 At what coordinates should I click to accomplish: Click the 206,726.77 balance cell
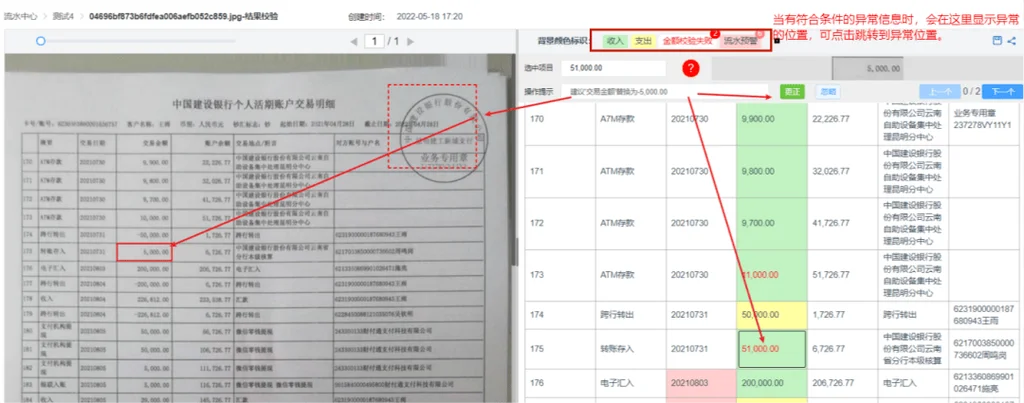(842, 383)
